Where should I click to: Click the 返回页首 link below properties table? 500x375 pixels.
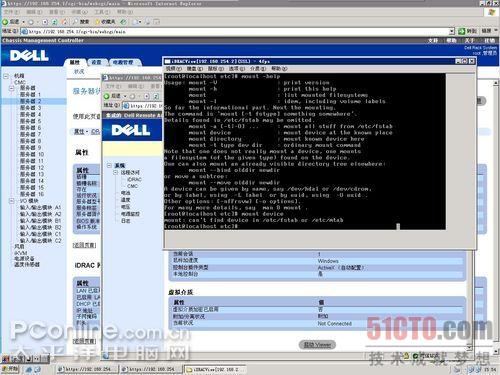85,245
